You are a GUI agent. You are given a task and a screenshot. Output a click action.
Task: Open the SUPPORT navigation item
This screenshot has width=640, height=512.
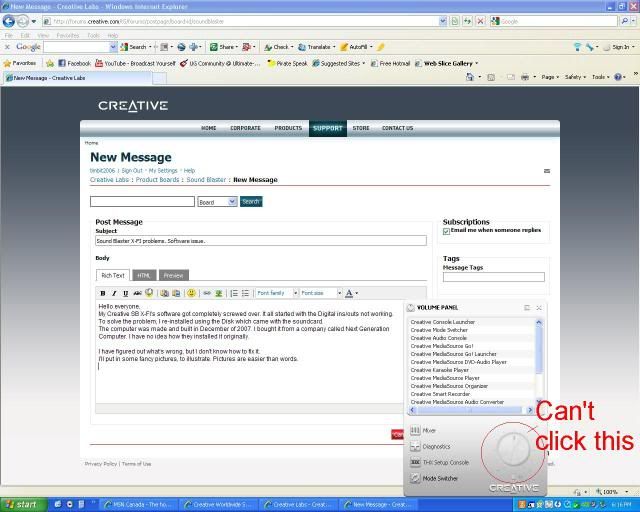coord(328,128)
